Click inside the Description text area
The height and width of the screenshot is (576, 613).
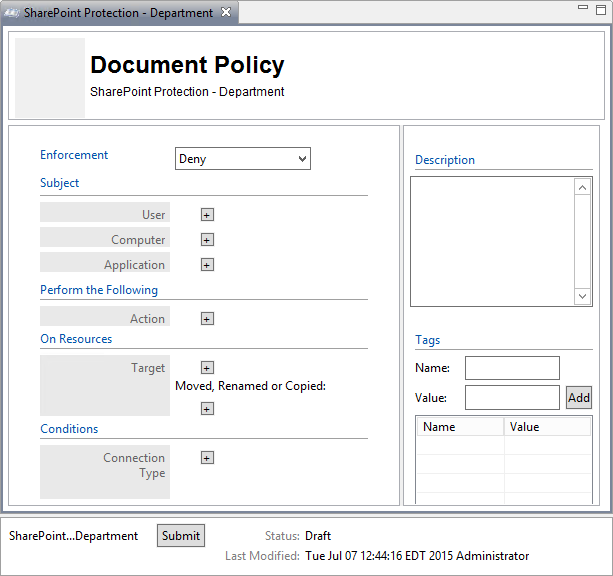coord(493,241)
